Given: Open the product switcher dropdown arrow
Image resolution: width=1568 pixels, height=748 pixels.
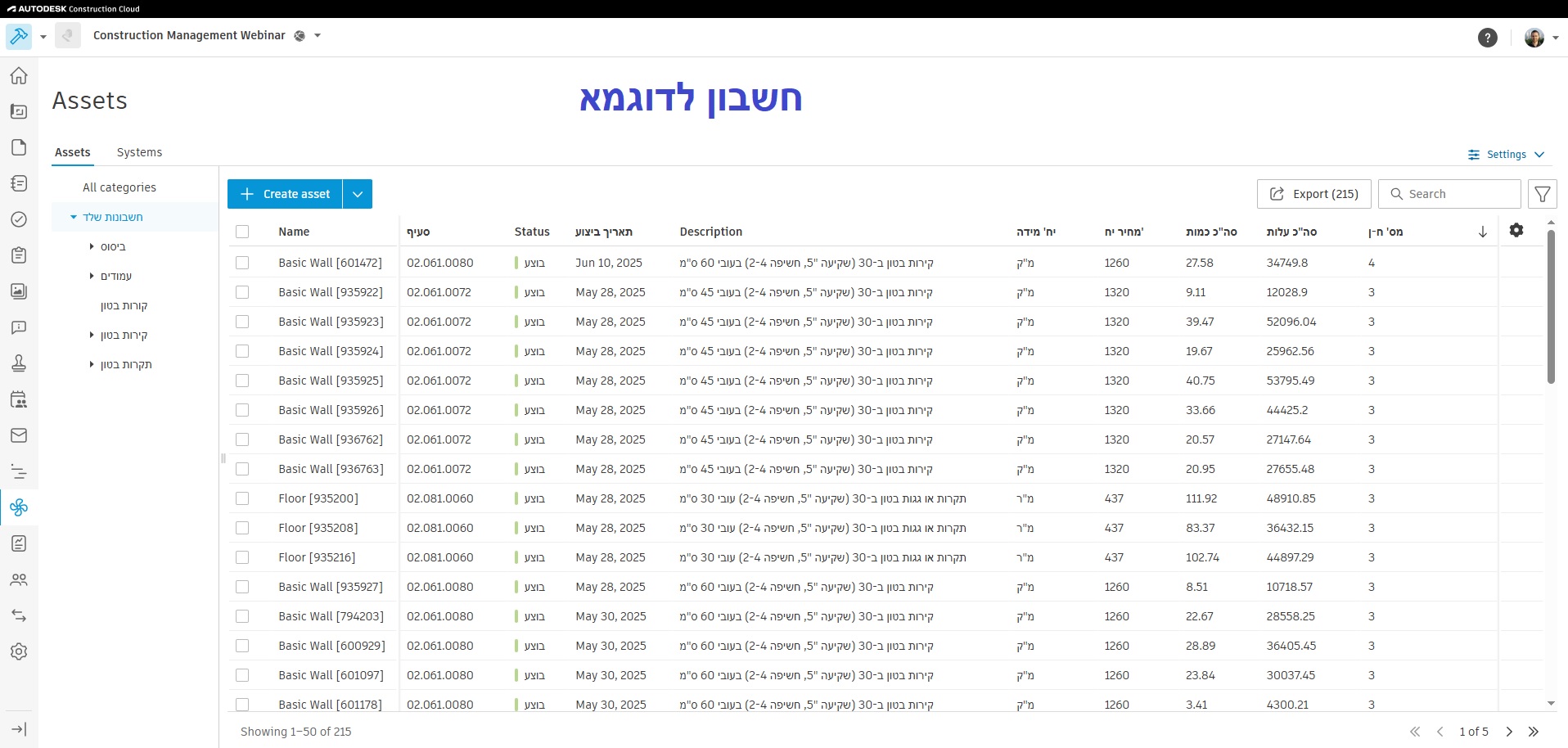Looking at the screenshot, I should (43, 37).
